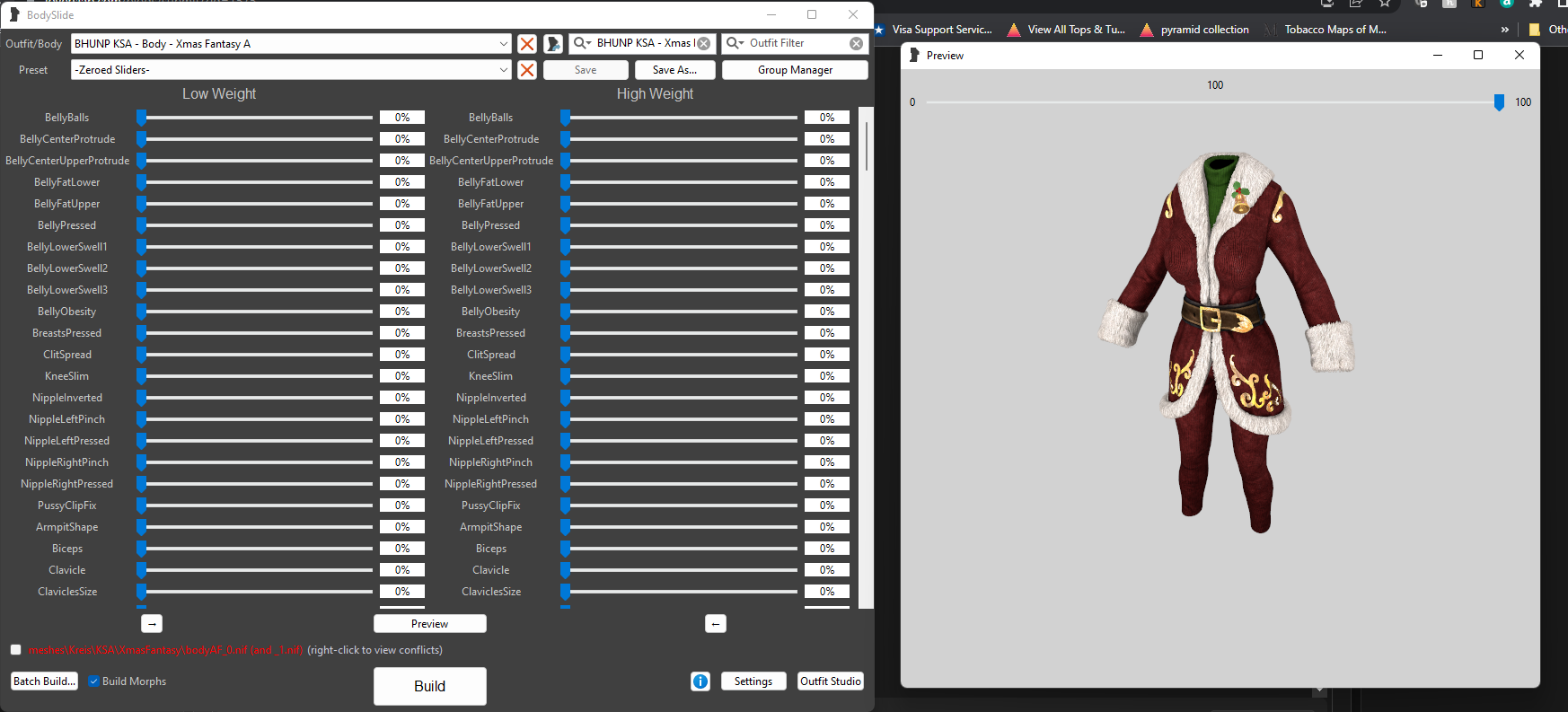
Task: Open the search options magnifier in group filter
Action: [582, 43]
